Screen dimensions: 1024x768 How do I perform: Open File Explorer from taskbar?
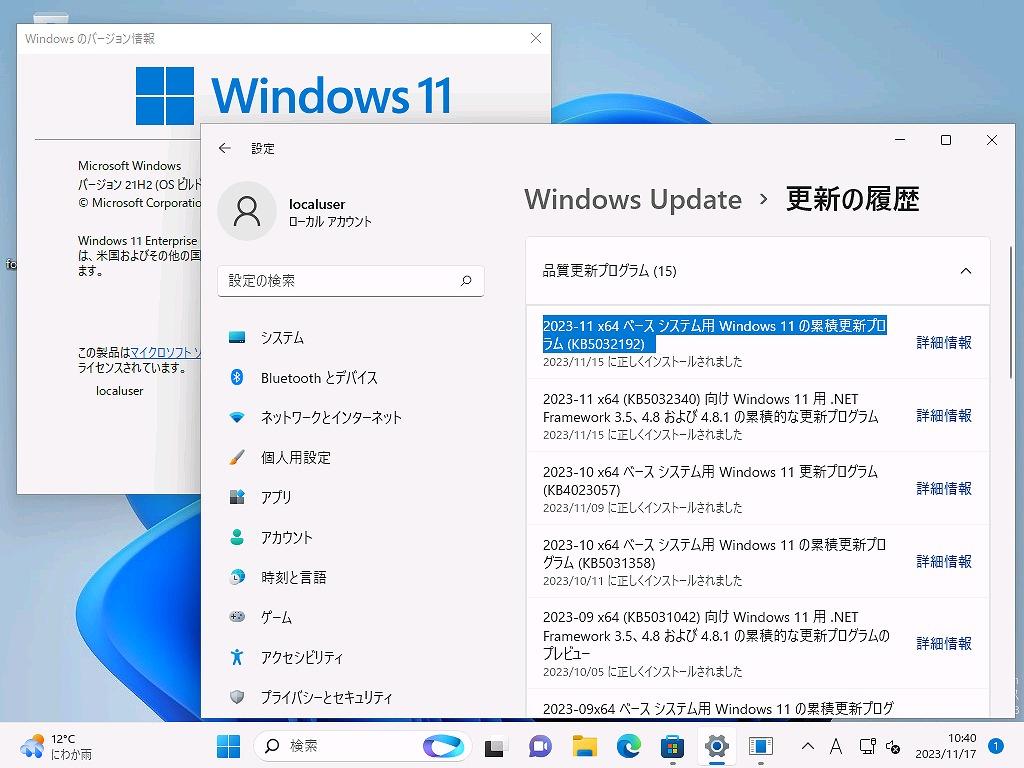tap(584, 746)
